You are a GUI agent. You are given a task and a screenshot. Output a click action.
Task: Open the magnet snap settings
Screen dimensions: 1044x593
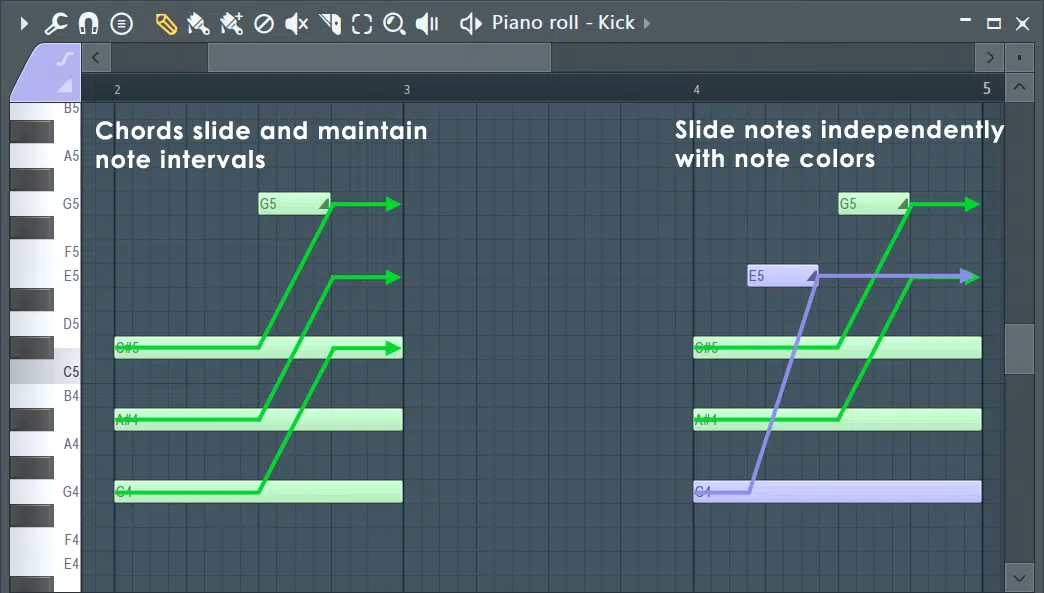click(x=88, y=24)
